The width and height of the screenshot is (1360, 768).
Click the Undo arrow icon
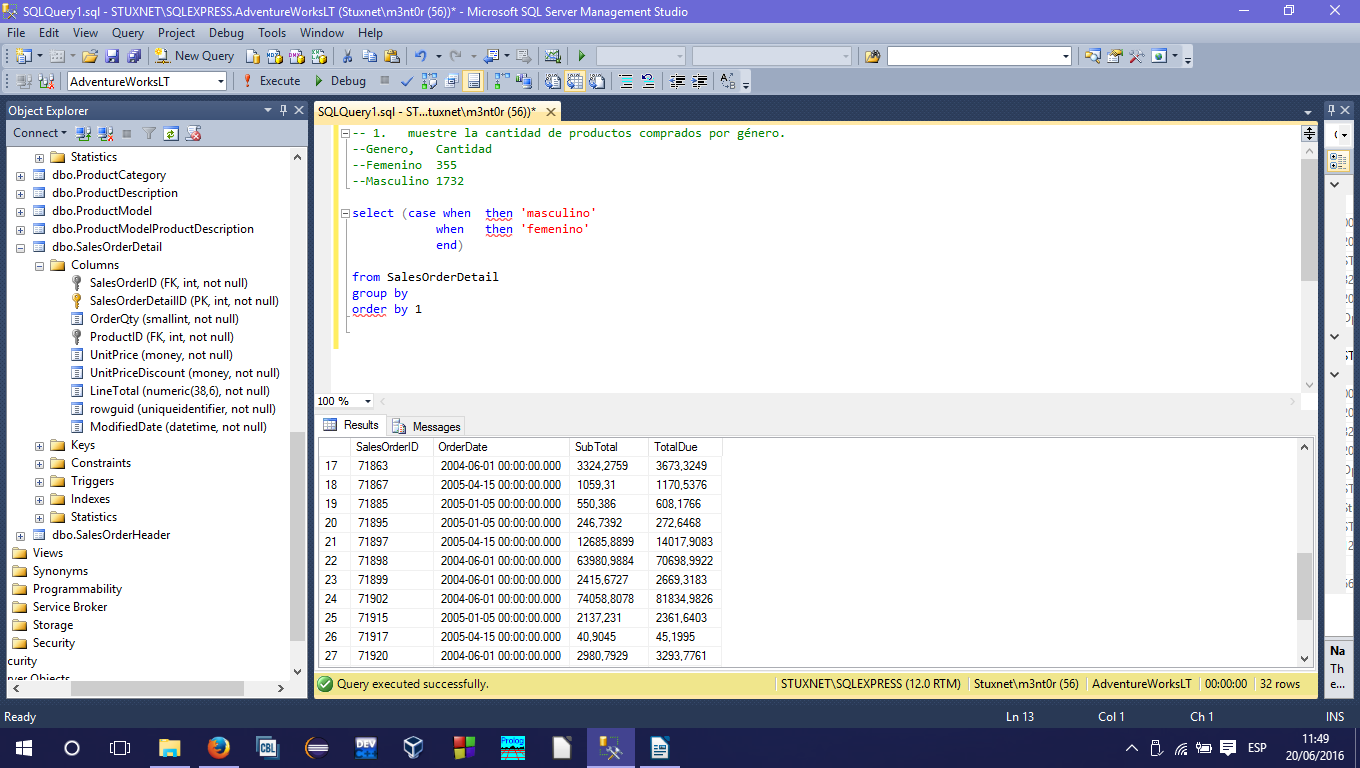(421, 56)
